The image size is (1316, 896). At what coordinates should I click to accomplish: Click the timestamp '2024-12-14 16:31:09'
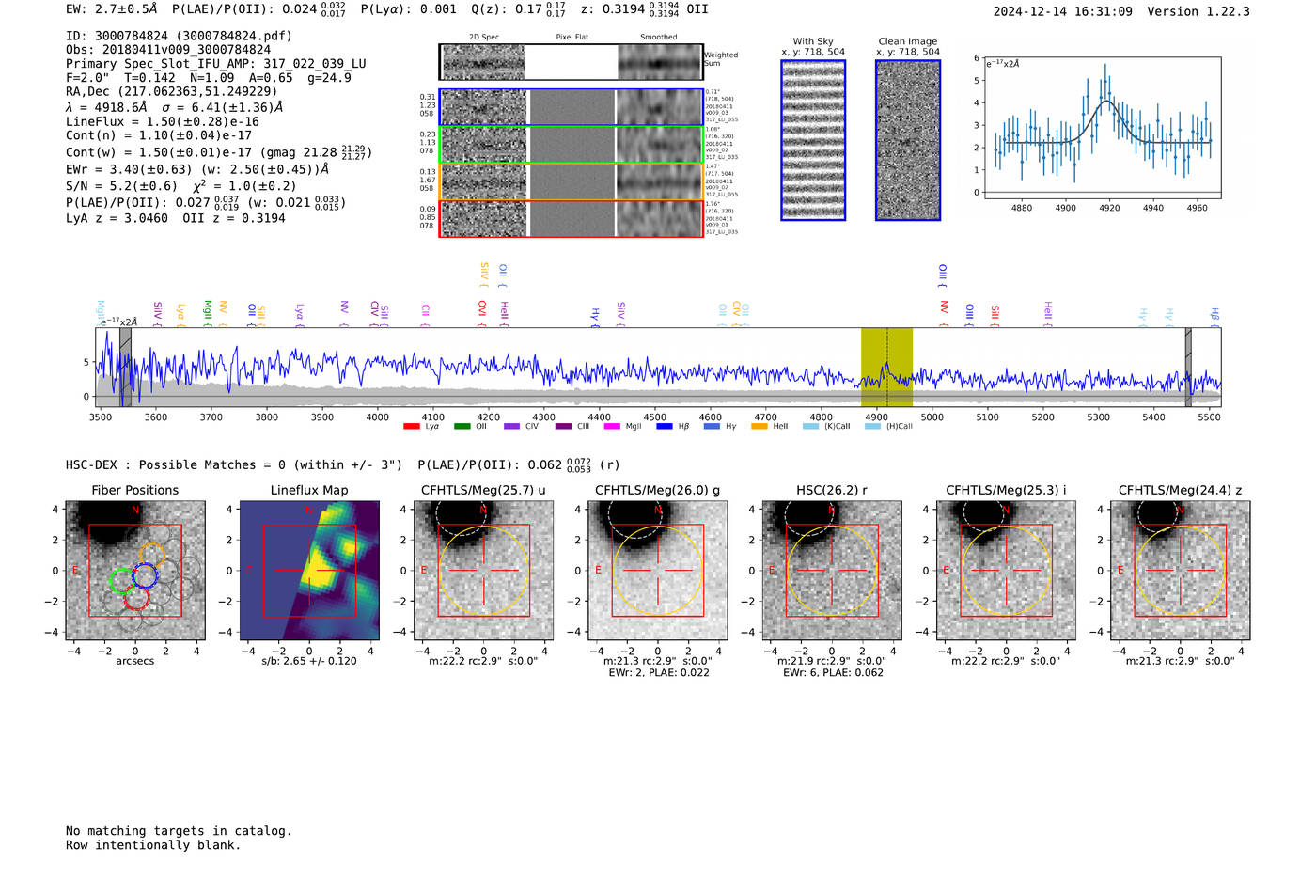tap(1063, 12)
